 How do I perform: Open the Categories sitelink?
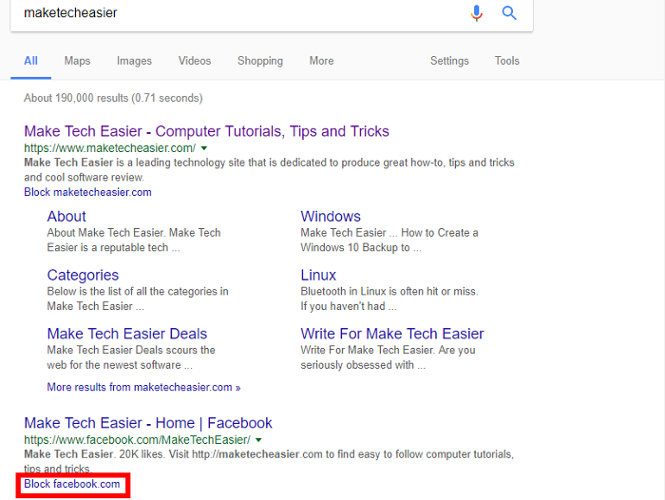tap(83, 275)
